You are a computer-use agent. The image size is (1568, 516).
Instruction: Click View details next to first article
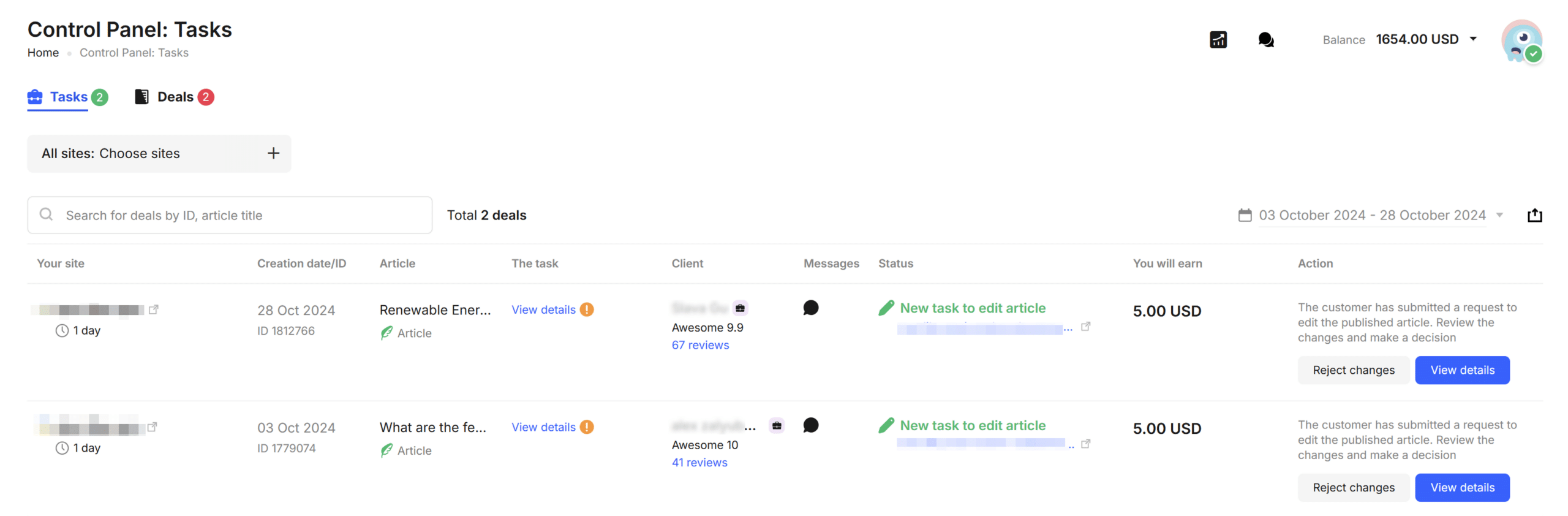tap(543, 309)
